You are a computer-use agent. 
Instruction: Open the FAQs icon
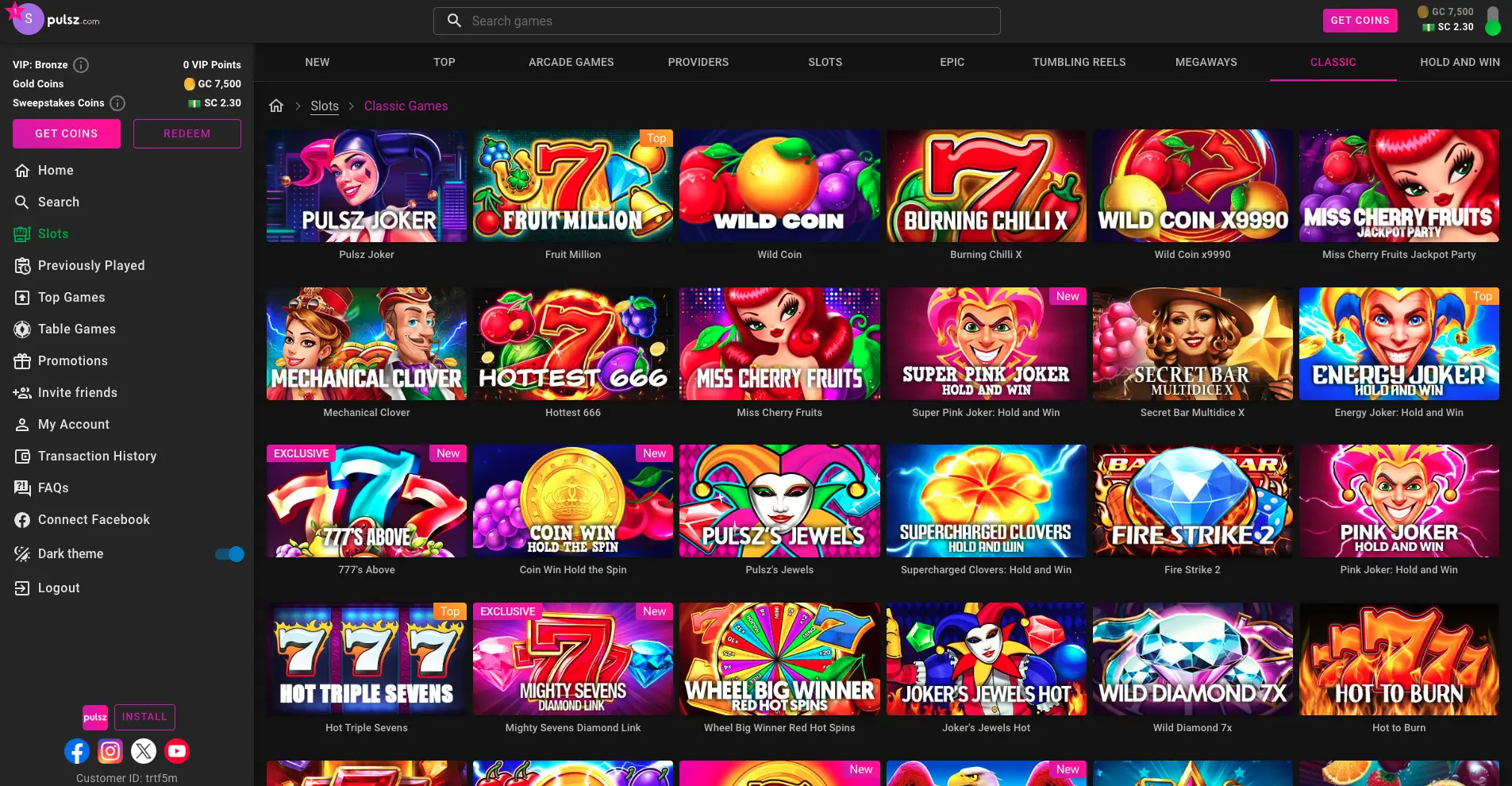pyautogui.click(x=22, y=488)
